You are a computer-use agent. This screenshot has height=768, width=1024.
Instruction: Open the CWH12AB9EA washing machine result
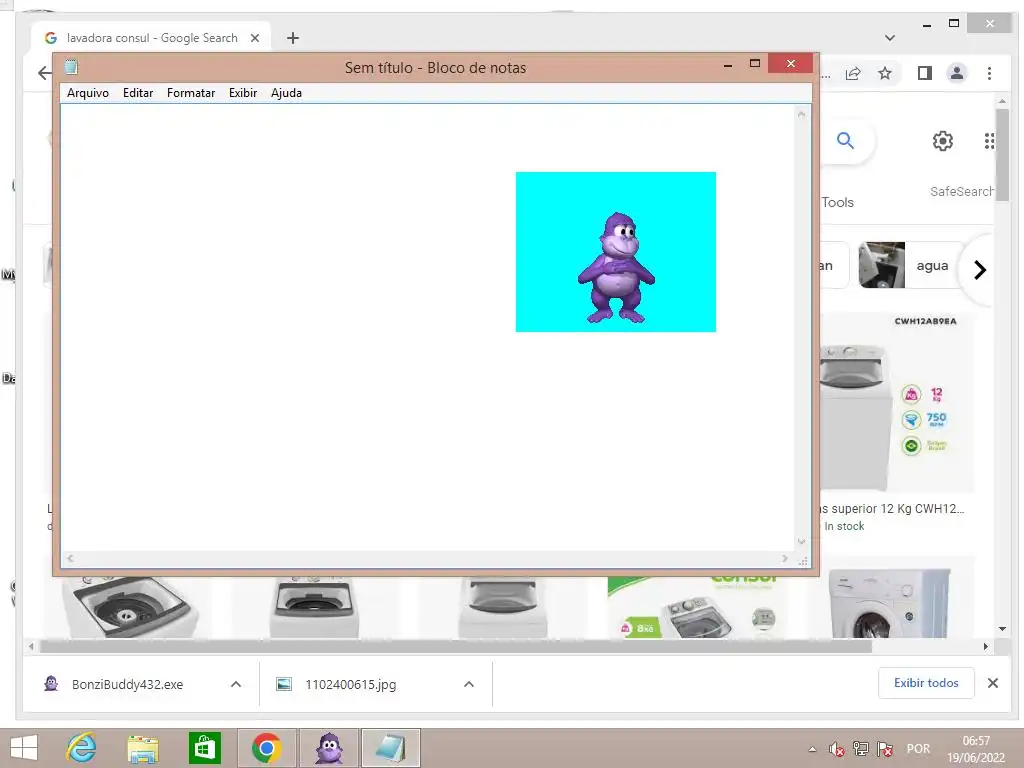point(897,403)
